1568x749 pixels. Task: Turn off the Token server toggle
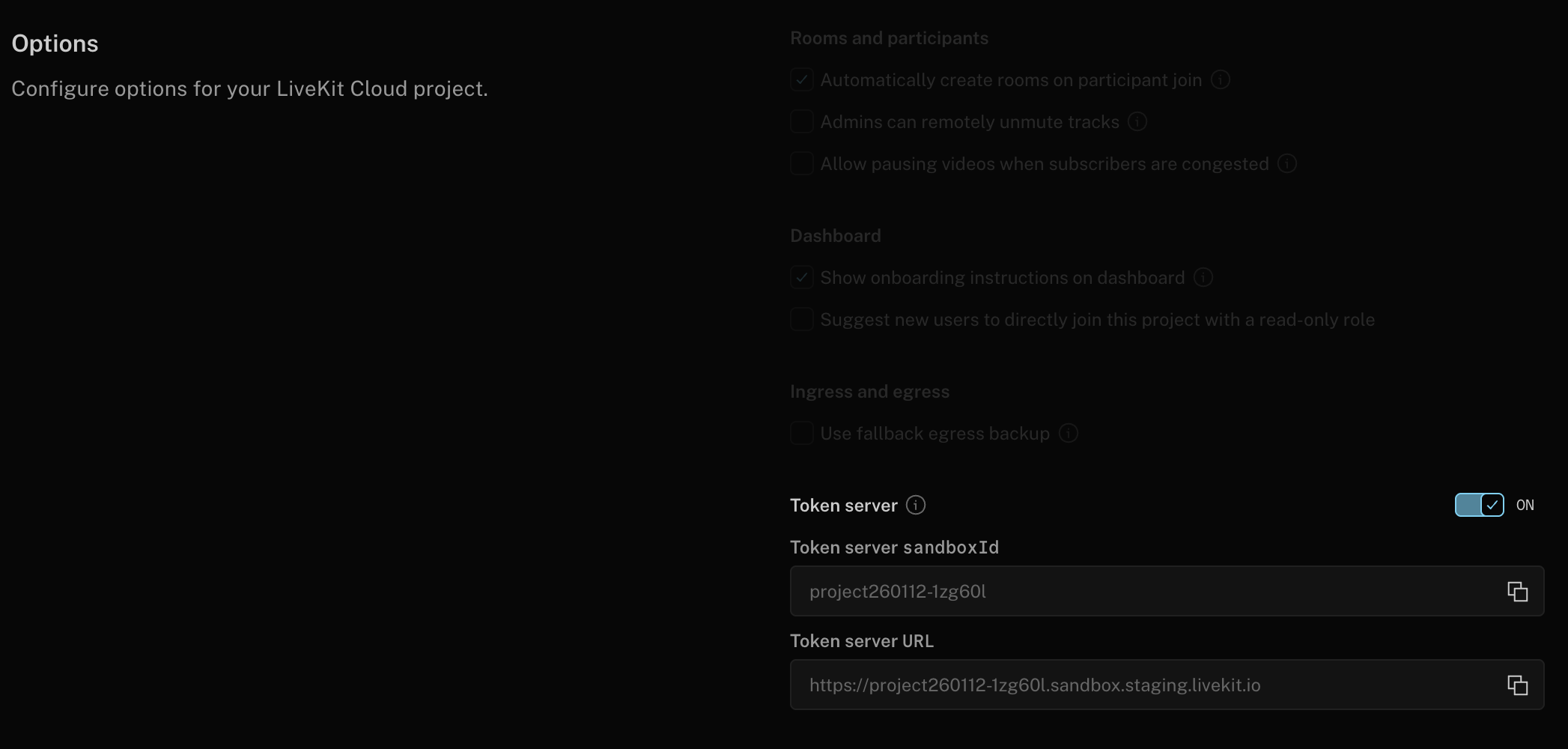(x=1478, y=505)
